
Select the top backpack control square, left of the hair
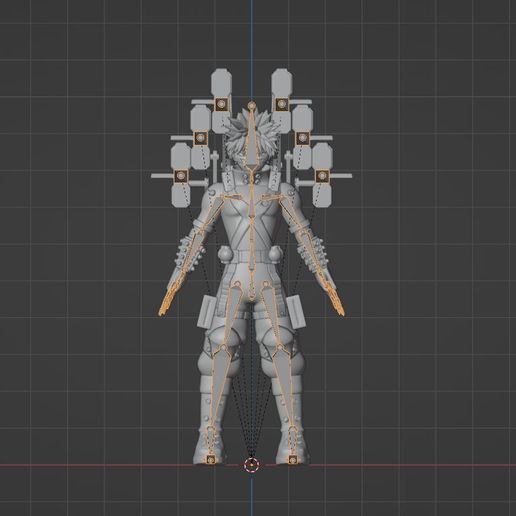pyautogui.click(x=221, y=105)
